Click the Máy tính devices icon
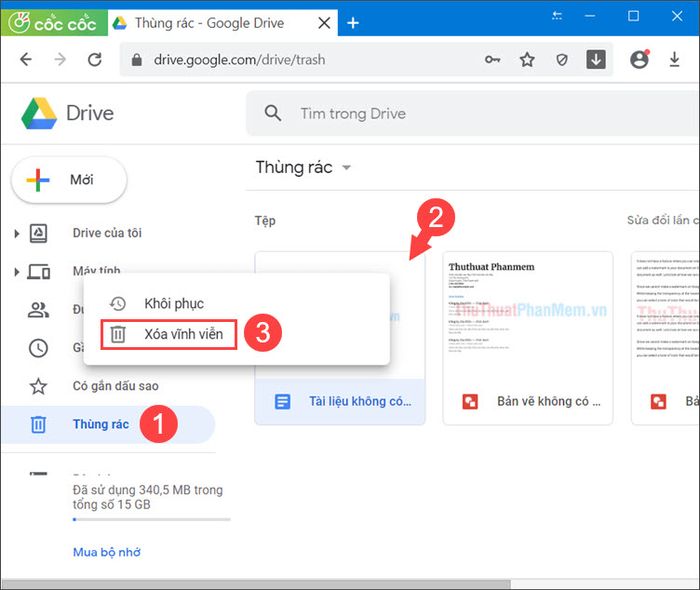Image resolution: width=700 pixels, height=590 pixels. tap(38, 271)
